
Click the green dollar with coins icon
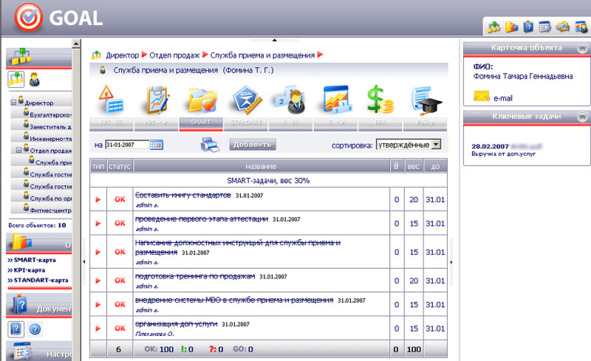[380, 99]
